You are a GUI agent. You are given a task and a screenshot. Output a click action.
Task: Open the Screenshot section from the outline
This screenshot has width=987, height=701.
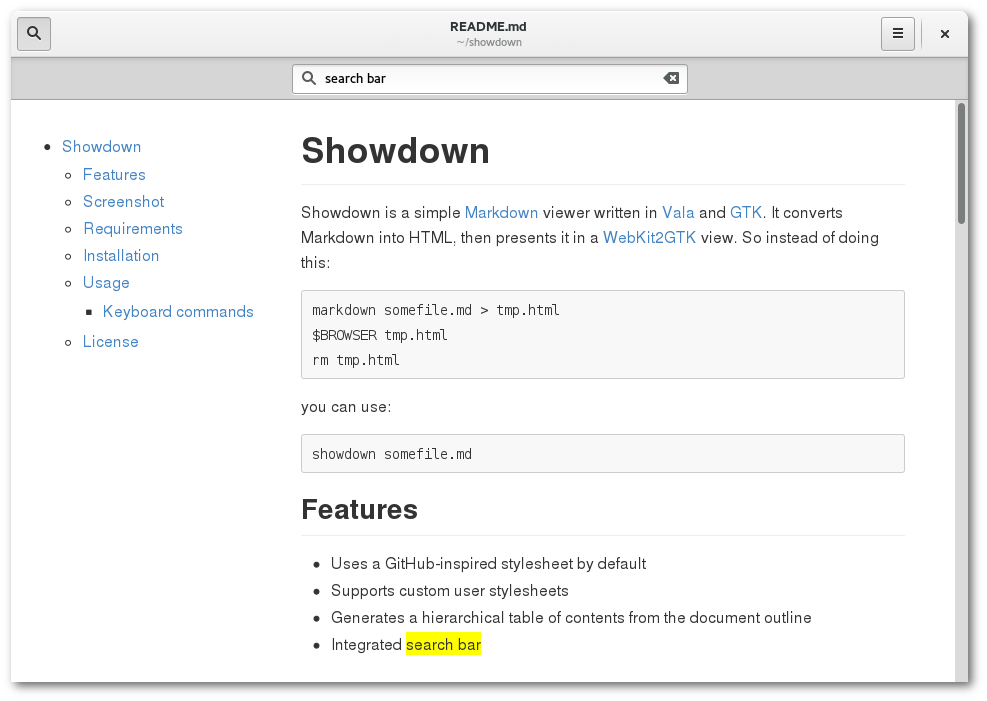(123, 201)
